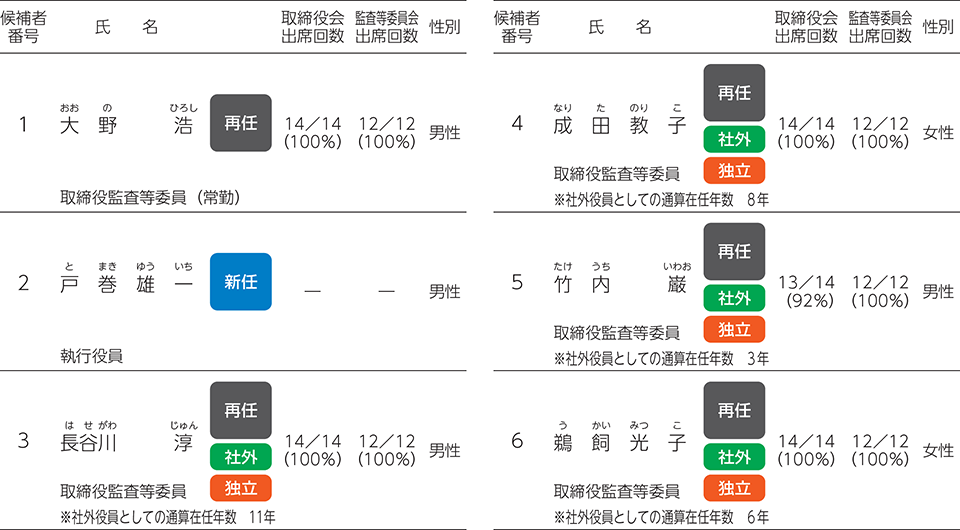Screen dimensions: 960x530
Task: Select the green 社外 badge for 鵜飼光子
Action: (734, 457)
